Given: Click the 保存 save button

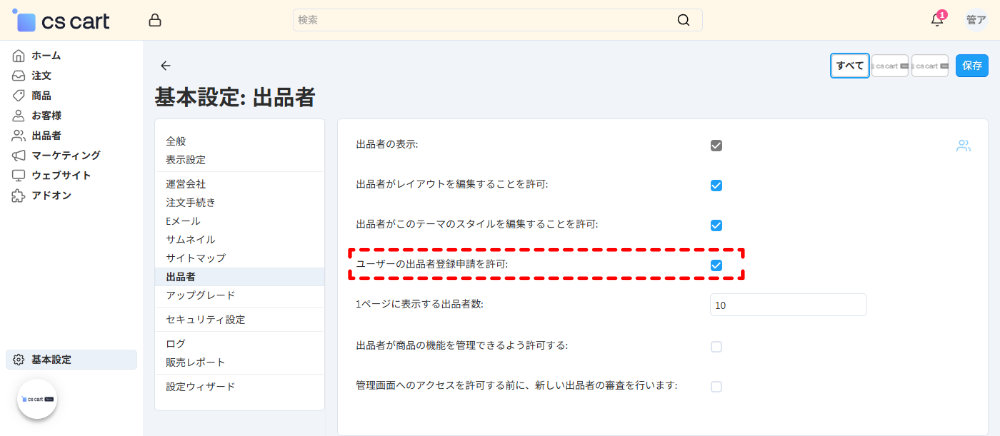Looking at the screenshot, I should pyautogui.click(x=972, y=65).
